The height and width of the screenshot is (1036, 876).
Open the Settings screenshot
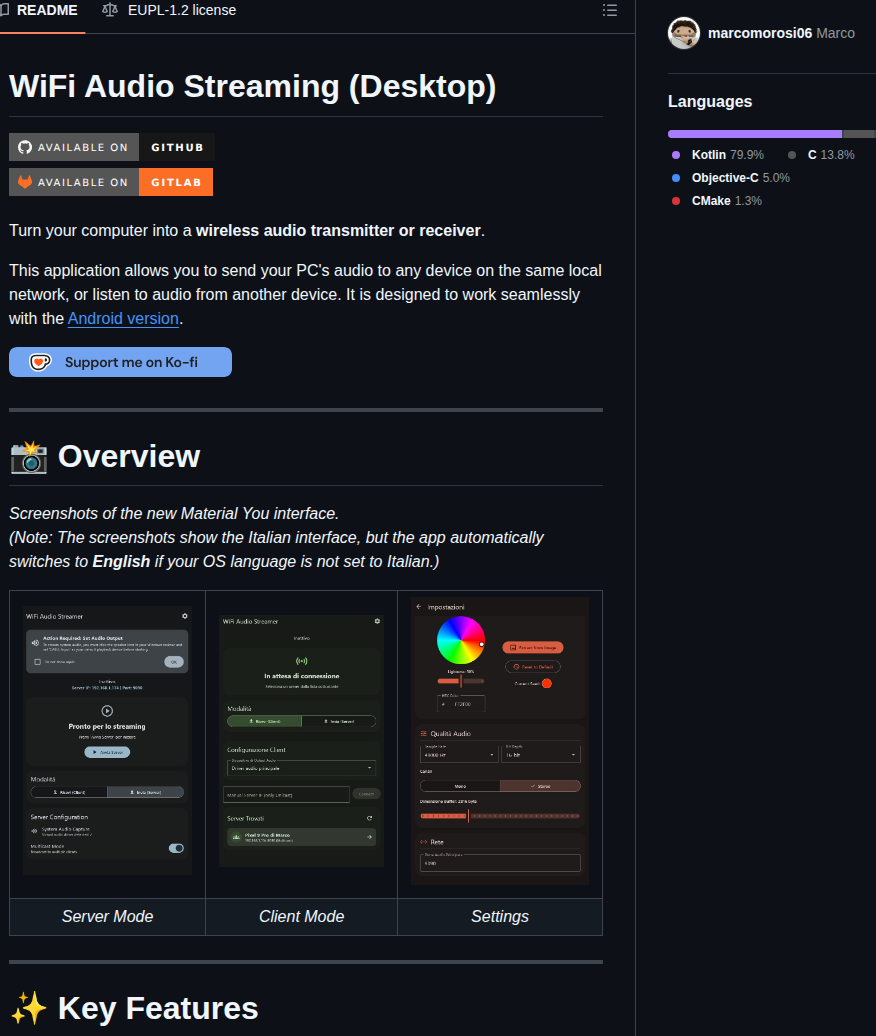coord(500,741)
